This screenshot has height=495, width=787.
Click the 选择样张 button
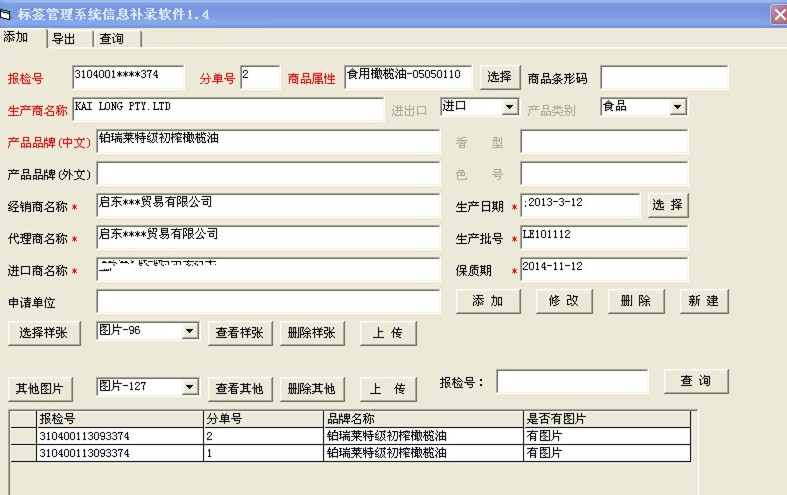click(x=44, y=333)
